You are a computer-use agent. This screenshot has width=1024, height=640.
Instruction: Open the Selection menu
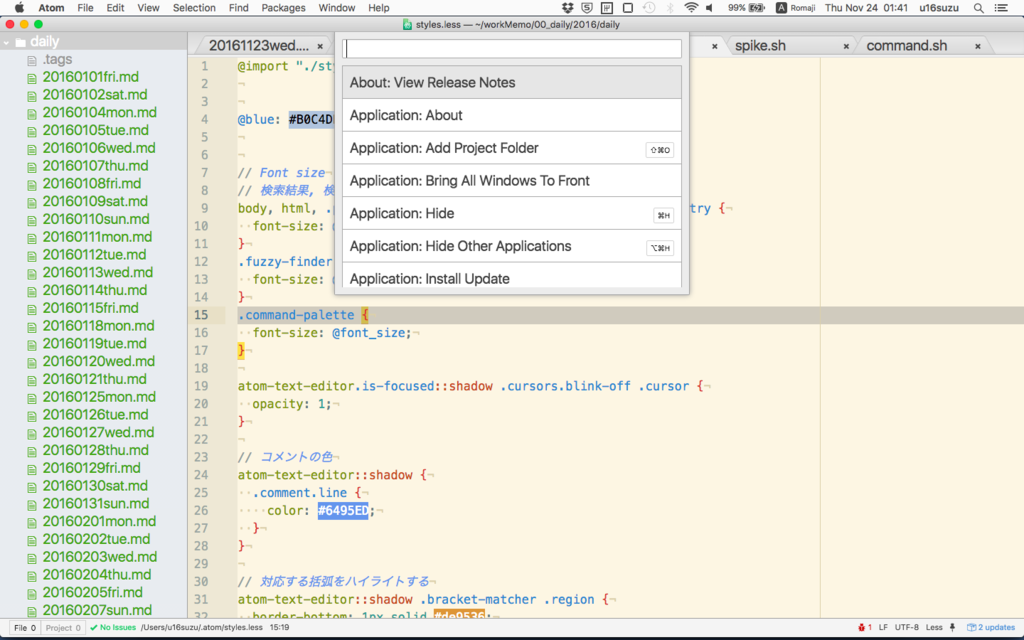(x=194, y=8)
